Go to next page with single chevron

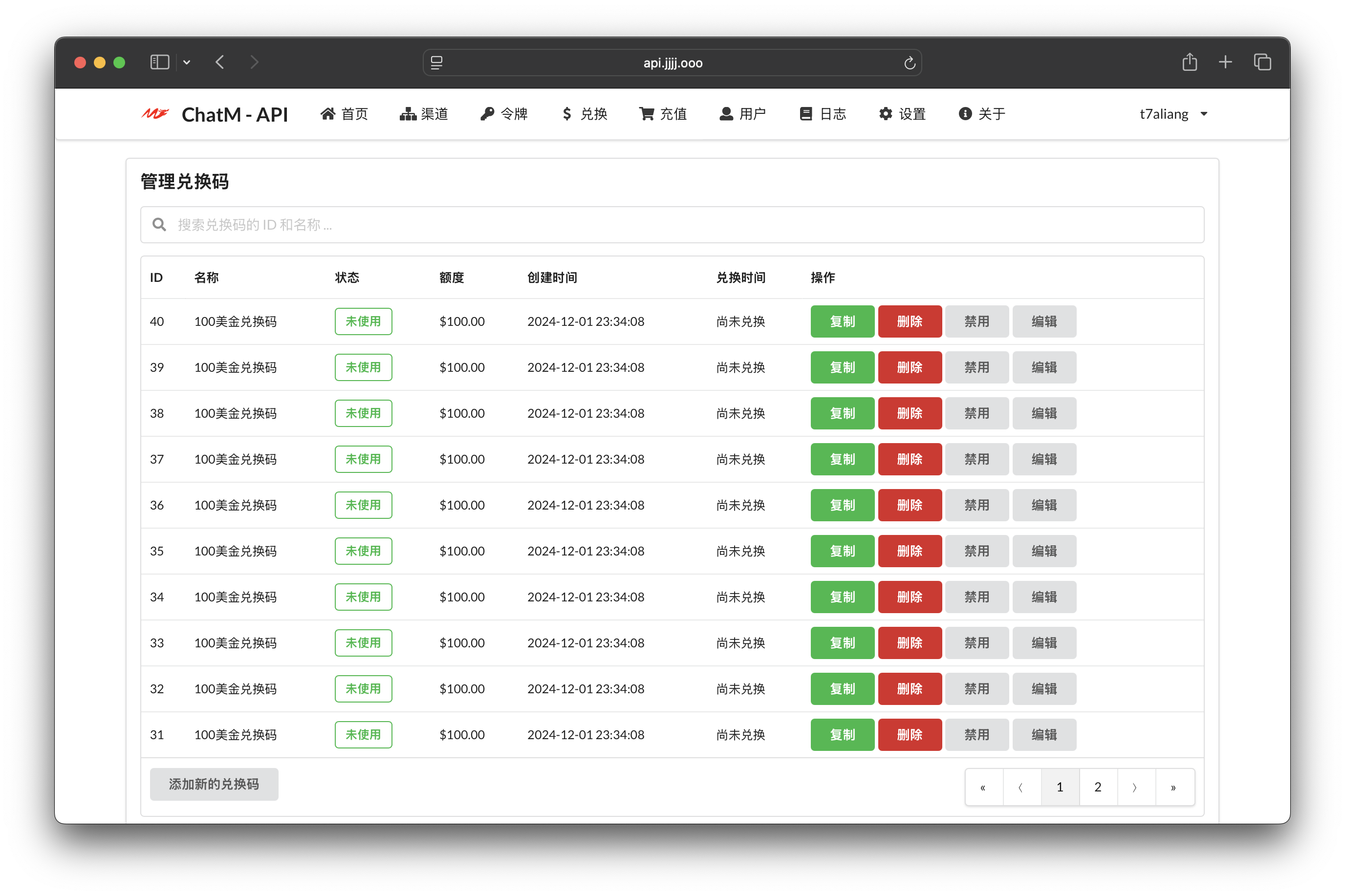(1135, 788)
